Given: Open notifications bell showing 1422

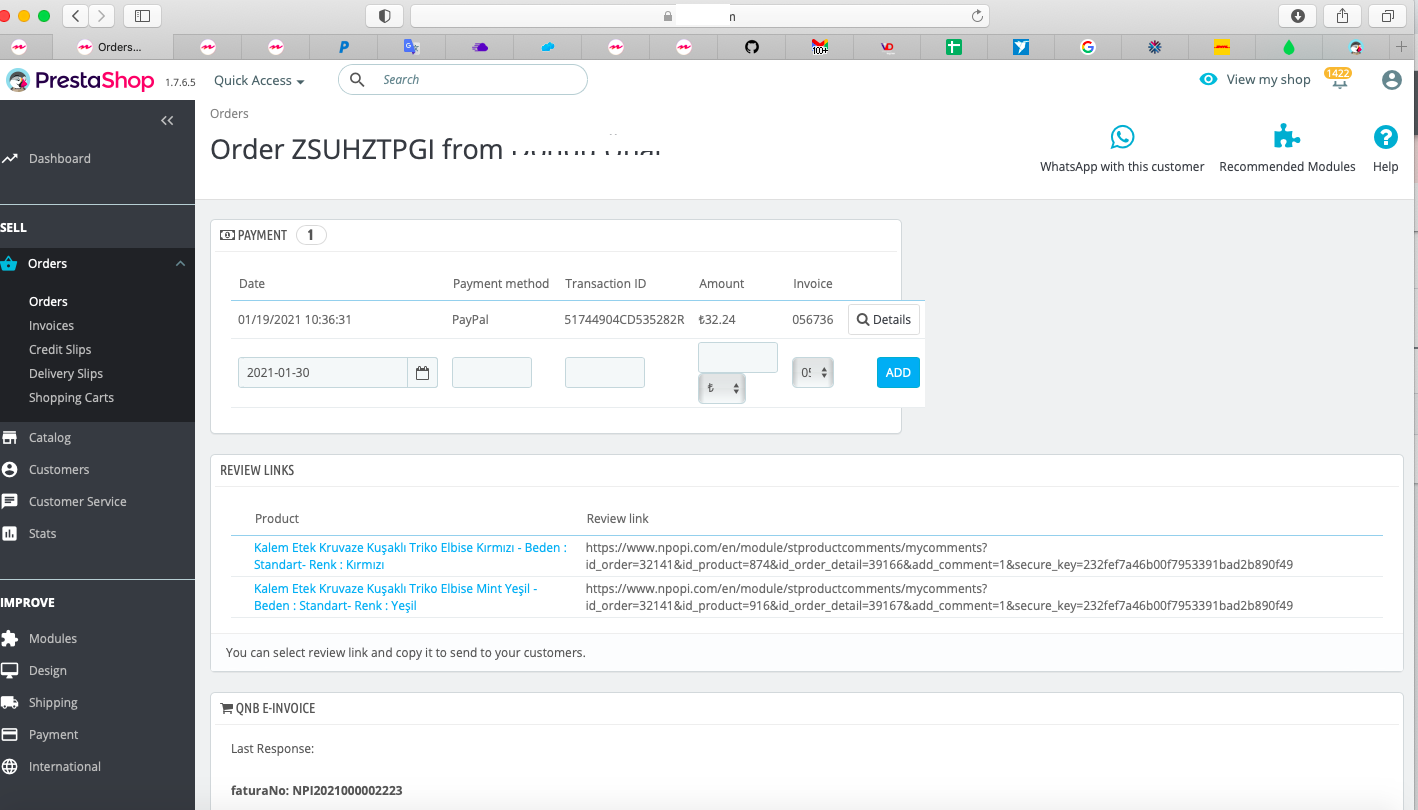Looking at the screenshot, I should point(1338,80).
